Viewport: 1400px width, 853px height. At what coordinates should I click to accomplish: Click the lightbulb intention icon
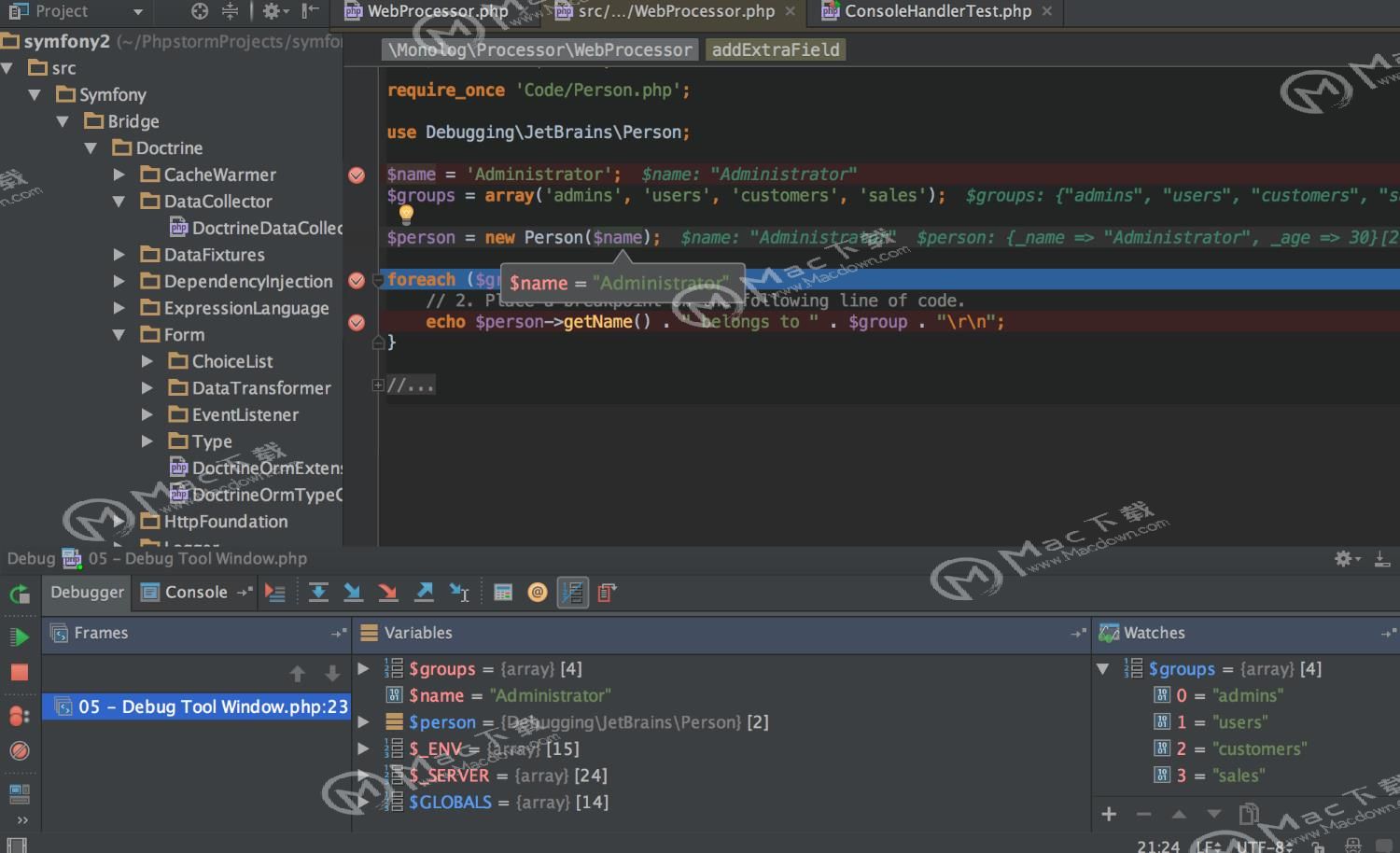click(x=406, y=216)
